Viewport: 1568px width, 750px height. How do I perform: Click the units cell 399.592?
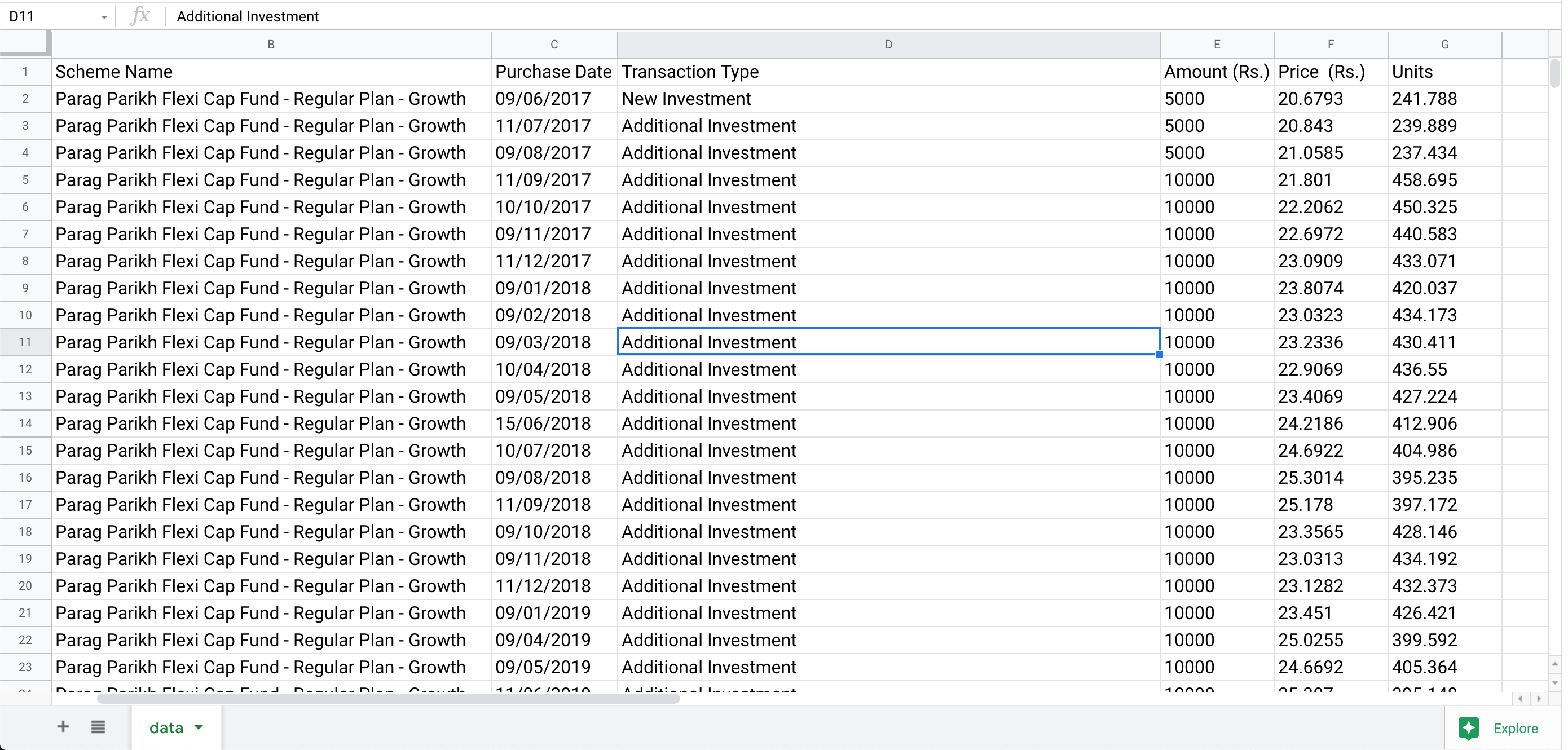(x=1444, y=641)
